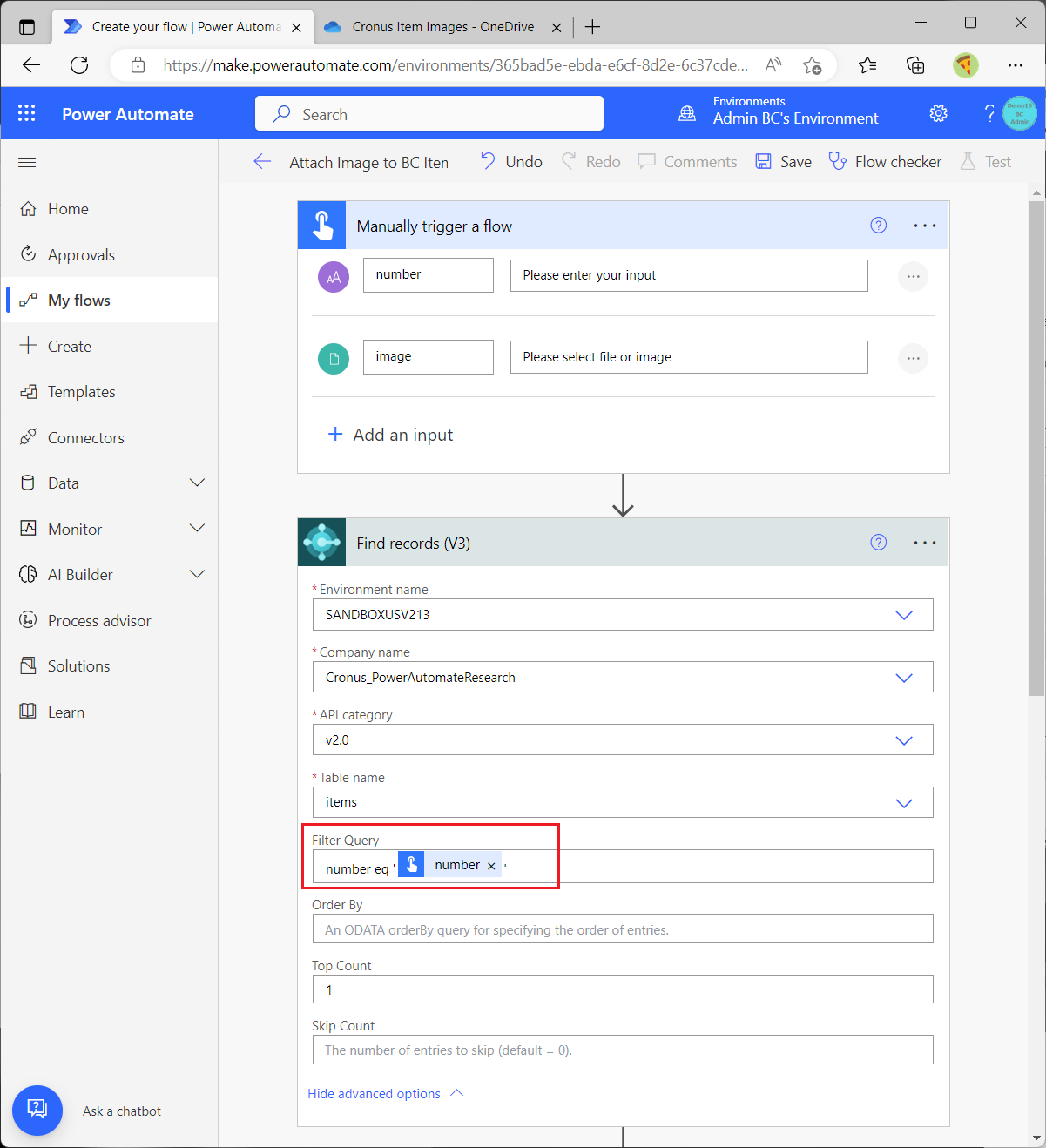Click the back arrow beside flow name
The height and width of the screenshot is (1148, 1046).
pyautogui.click(x=262, y=161)
